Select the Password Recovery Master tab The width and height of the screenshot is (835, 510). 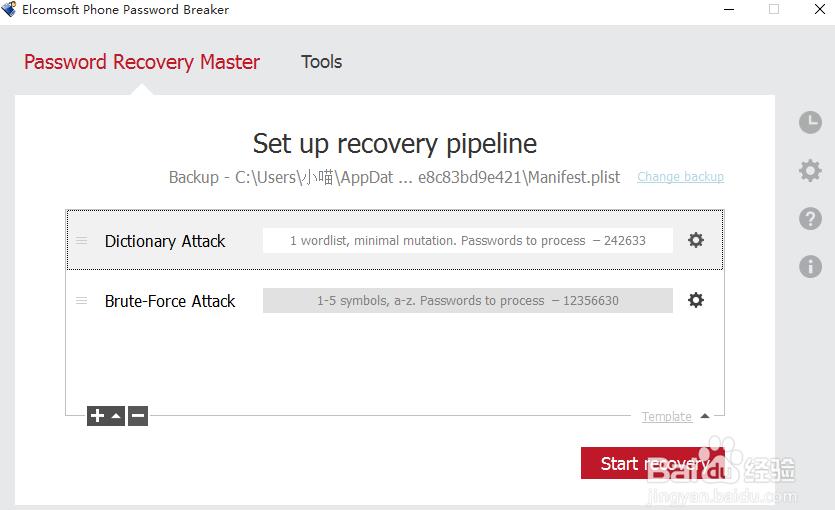tap(142, 62)
